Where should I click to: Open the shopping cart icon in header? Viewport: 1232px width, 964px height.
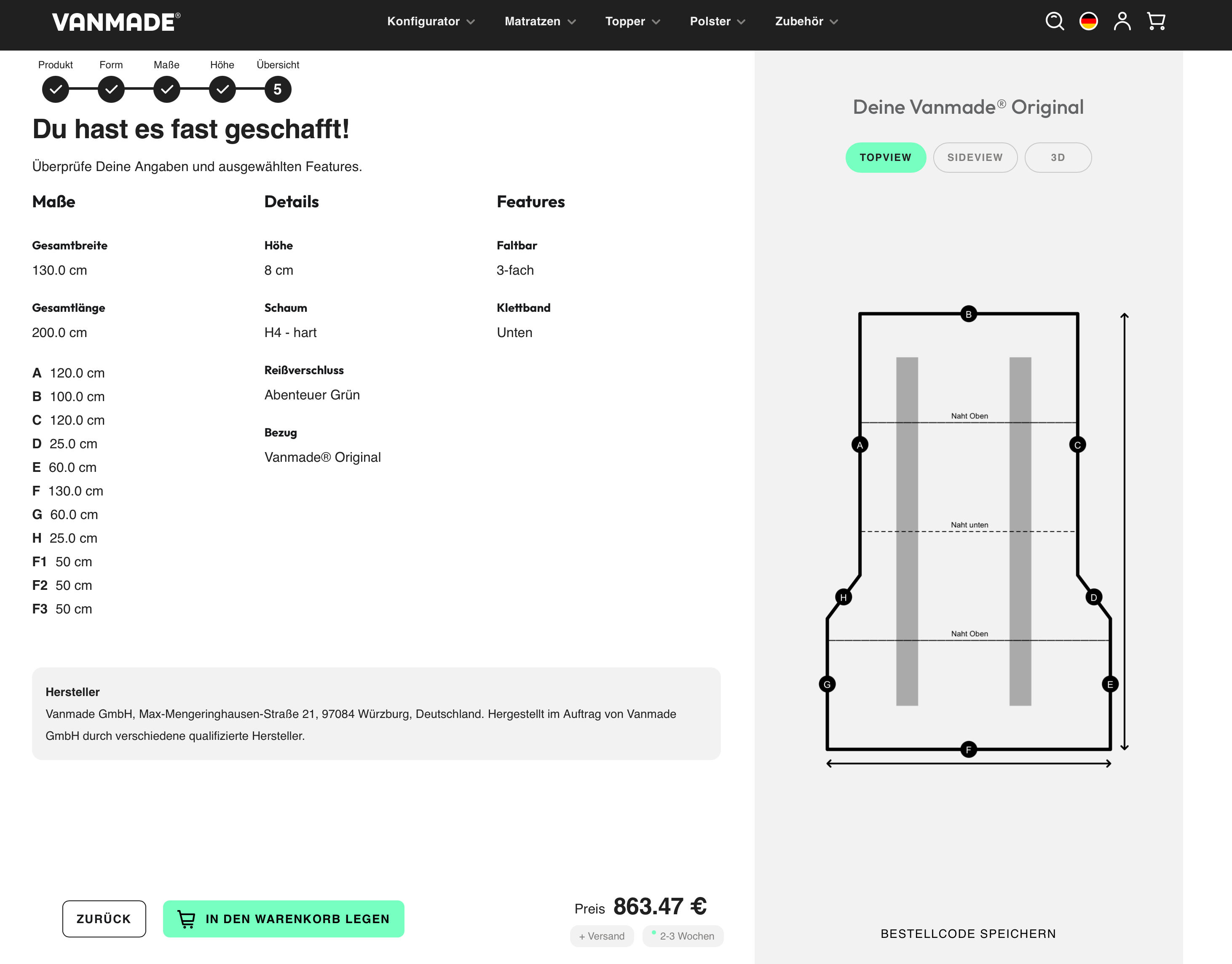pyautogui.click(x=1156, y=21)
